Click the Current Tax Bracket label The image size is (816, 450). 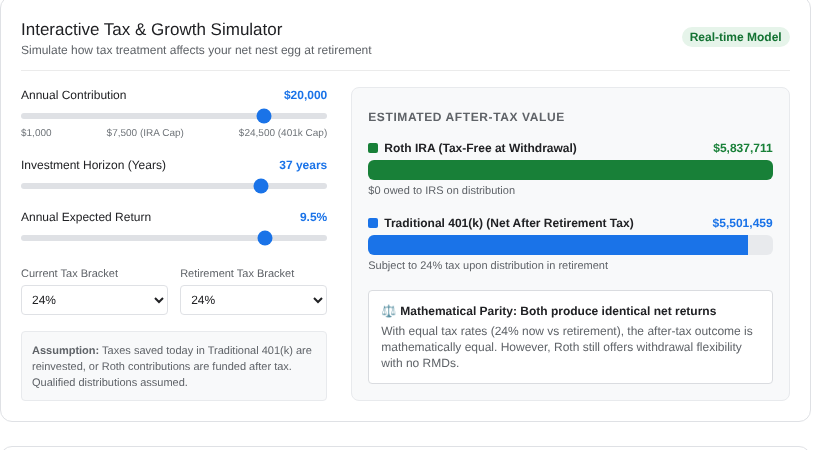(69, 274)
